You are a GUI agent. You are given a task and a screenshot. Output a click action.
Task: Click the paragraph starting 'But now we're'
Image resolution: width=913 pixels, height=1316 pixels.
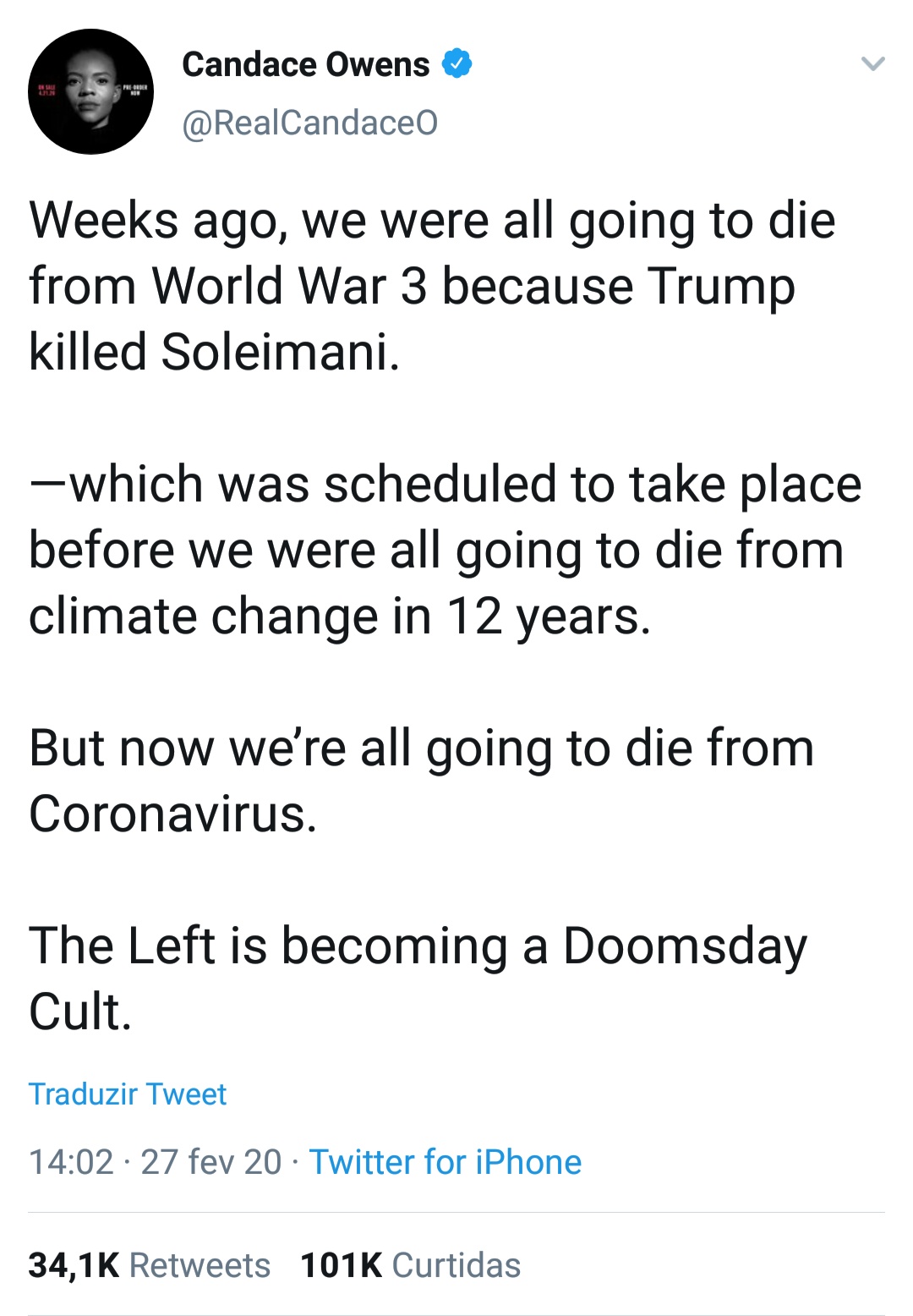click(x=421, y=781)
